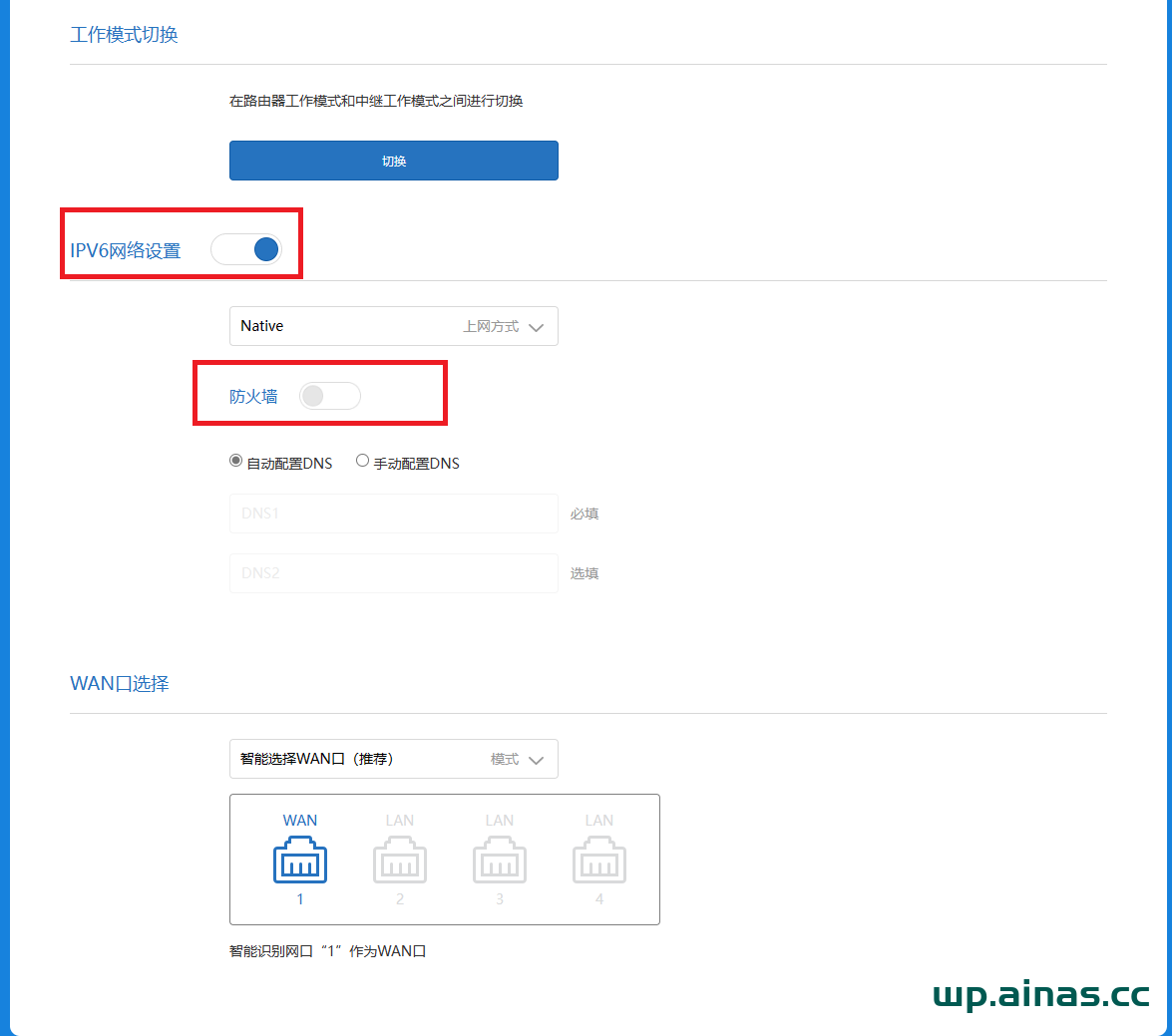This screenshot has height=1036, width=1172.
Task: Click inside the DNS1 input field
Action: [393, 514]
